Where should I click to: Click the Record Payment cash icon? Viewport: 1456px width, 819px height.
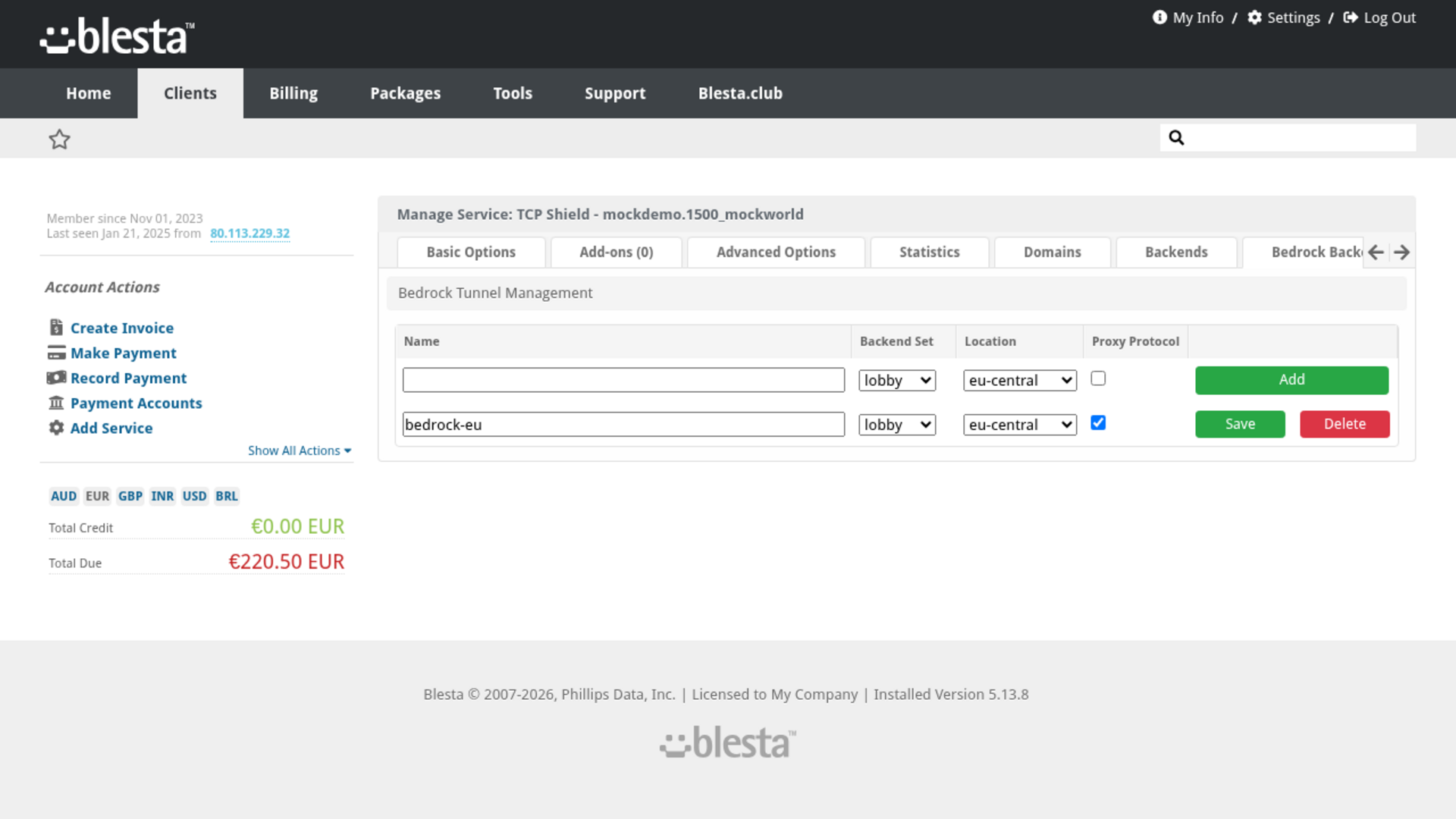click(x=56, y=378)
